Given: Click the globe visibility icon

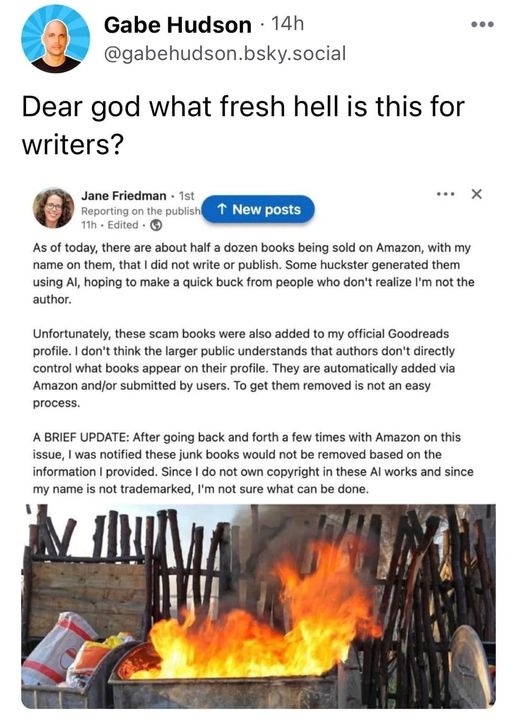Looking at the screenshot, I should 156,225.
